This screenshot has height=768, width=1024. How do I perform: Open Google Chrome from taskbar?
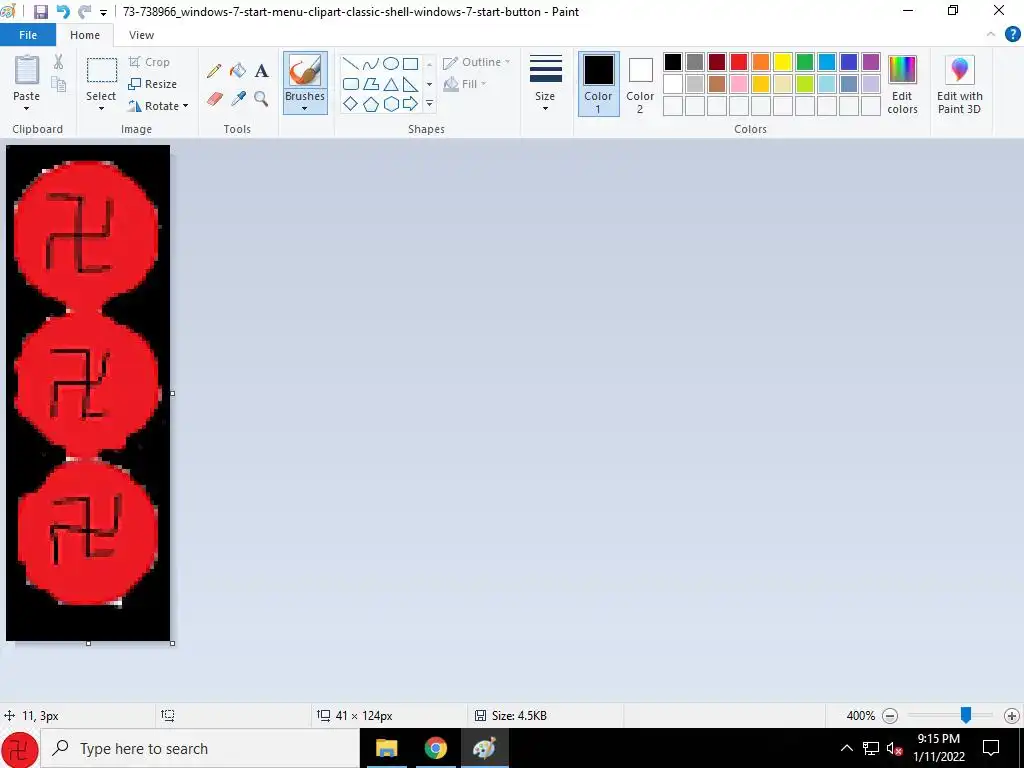(x=436, y=748)
